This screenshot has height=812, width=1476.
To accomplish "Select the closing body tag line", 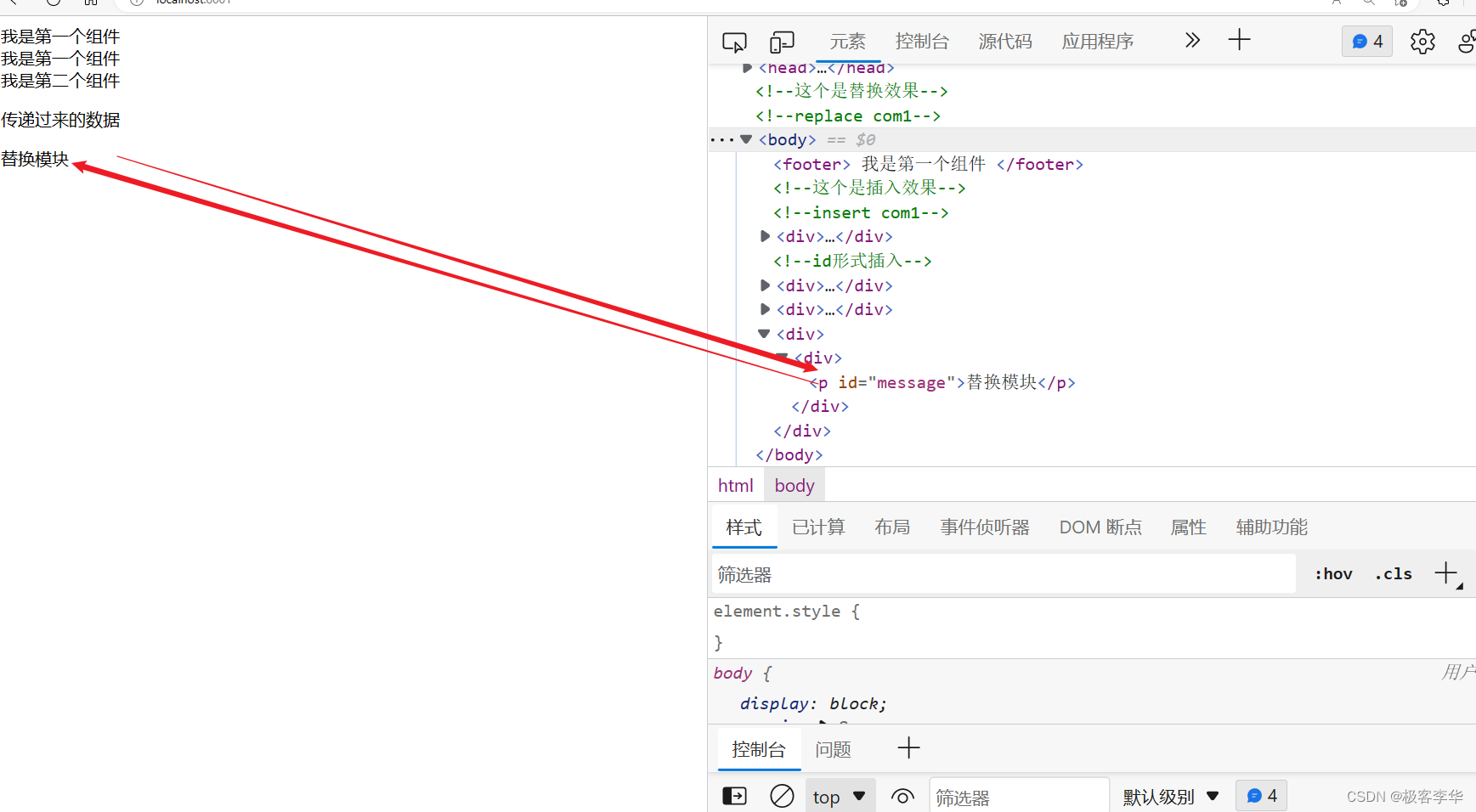I will tap(789, 454).
